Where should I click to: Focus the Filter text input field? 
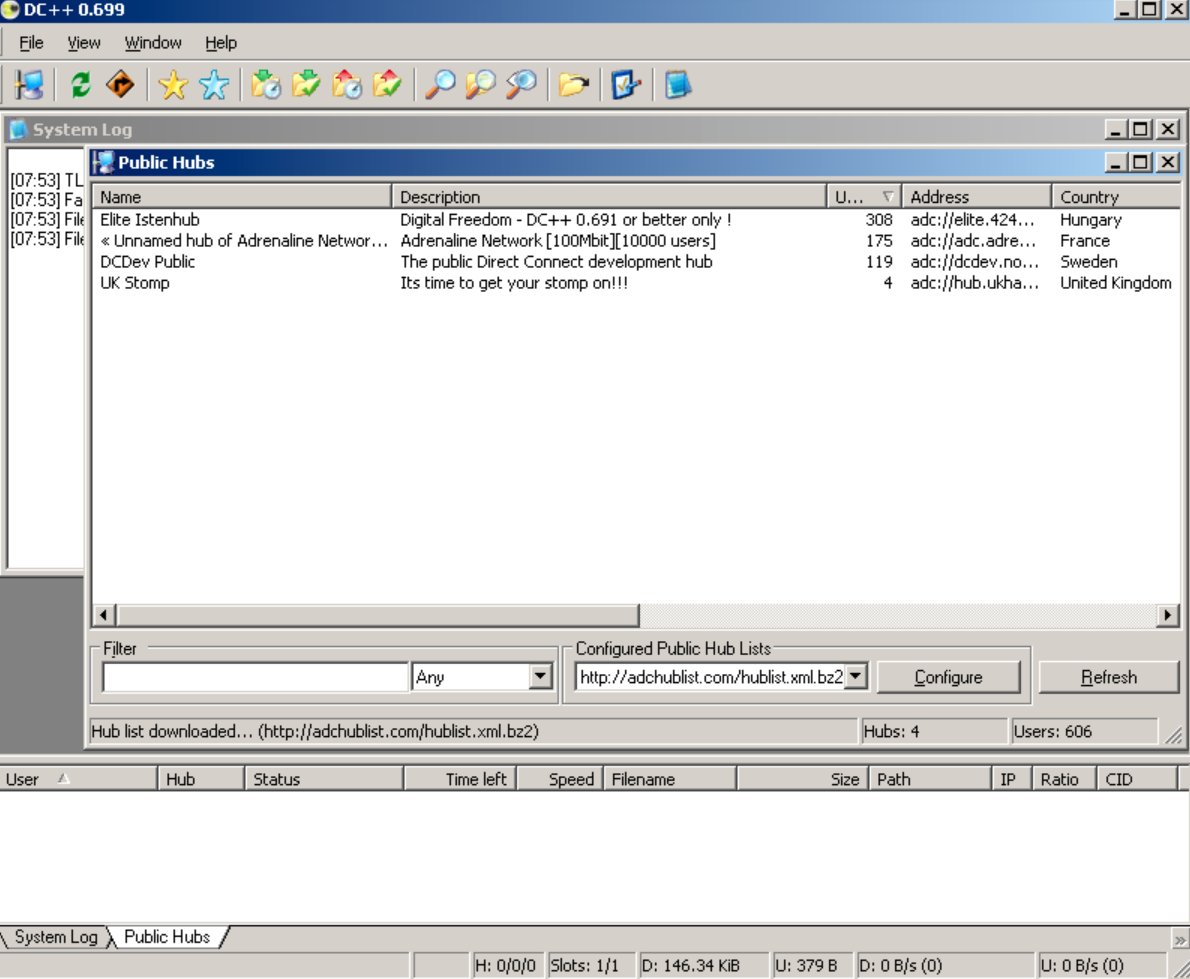255,676
